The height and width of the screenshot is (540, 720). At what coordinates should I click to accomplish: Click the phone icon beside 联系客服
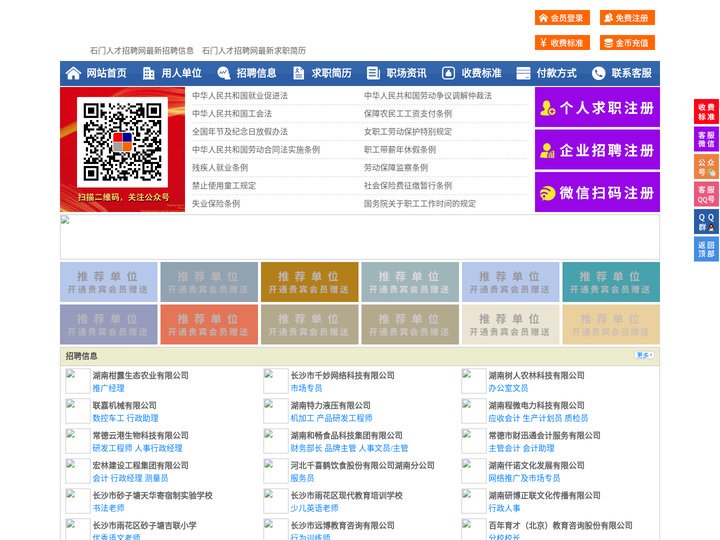click(598, 73)
